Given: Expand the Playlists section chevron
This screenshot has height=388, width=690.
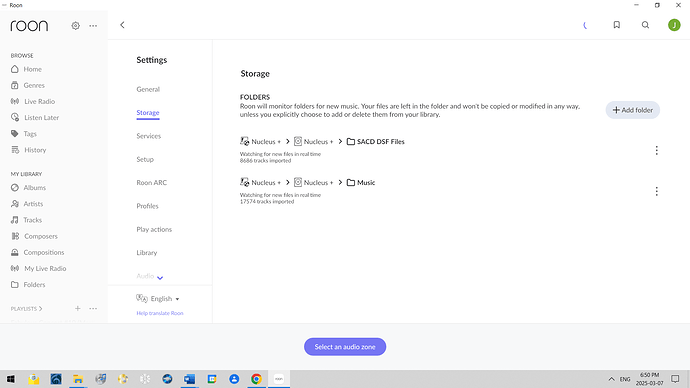Looking at the screenshot, I should coord(40,309).
